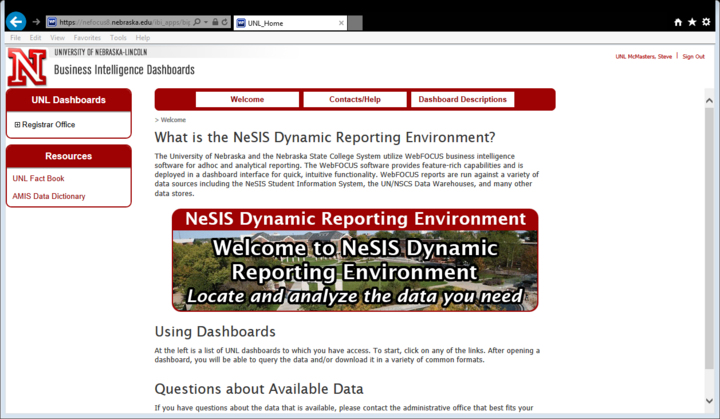Click the Business Intelligence Dashboards title
720x419 pixels.
[x=124, y=70]
